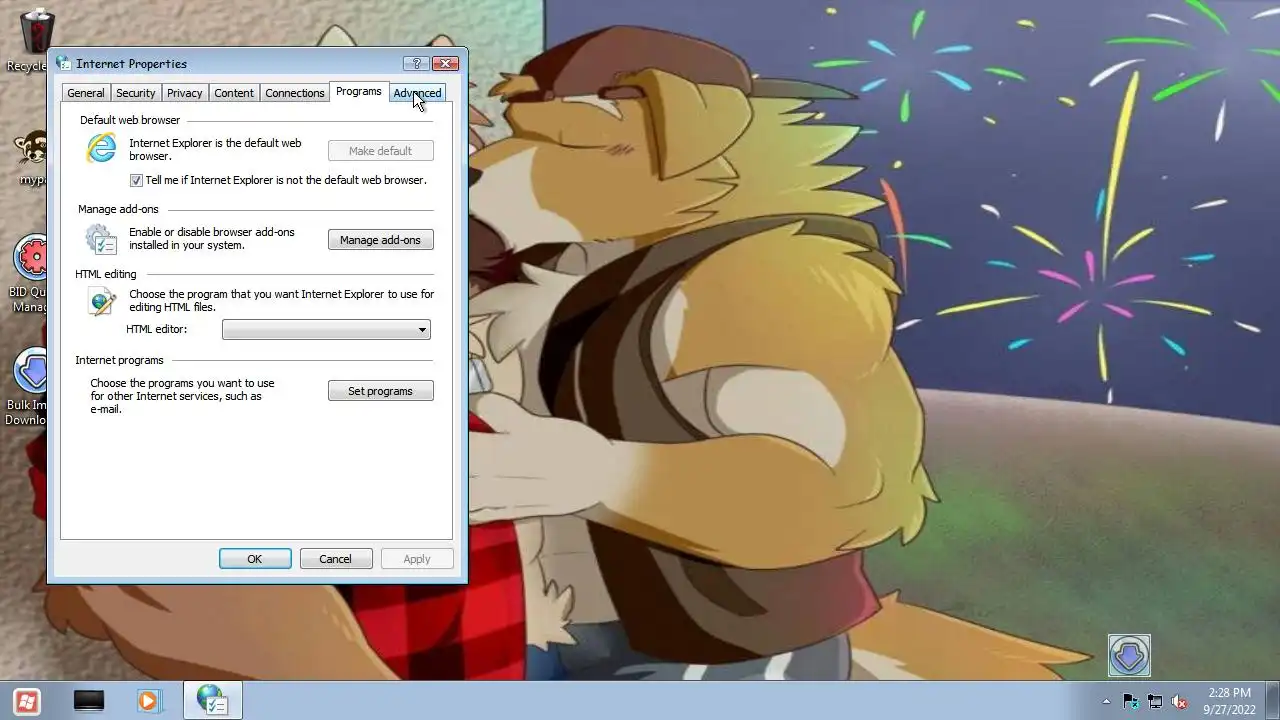
Task: Select the Internet Properties taskbar button
Action: [212, 701]
